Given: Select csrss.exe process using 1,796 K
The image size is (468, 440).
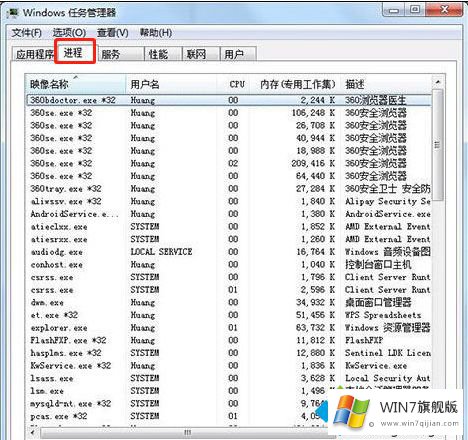Looking at the screenshot, I should [229, 277].
